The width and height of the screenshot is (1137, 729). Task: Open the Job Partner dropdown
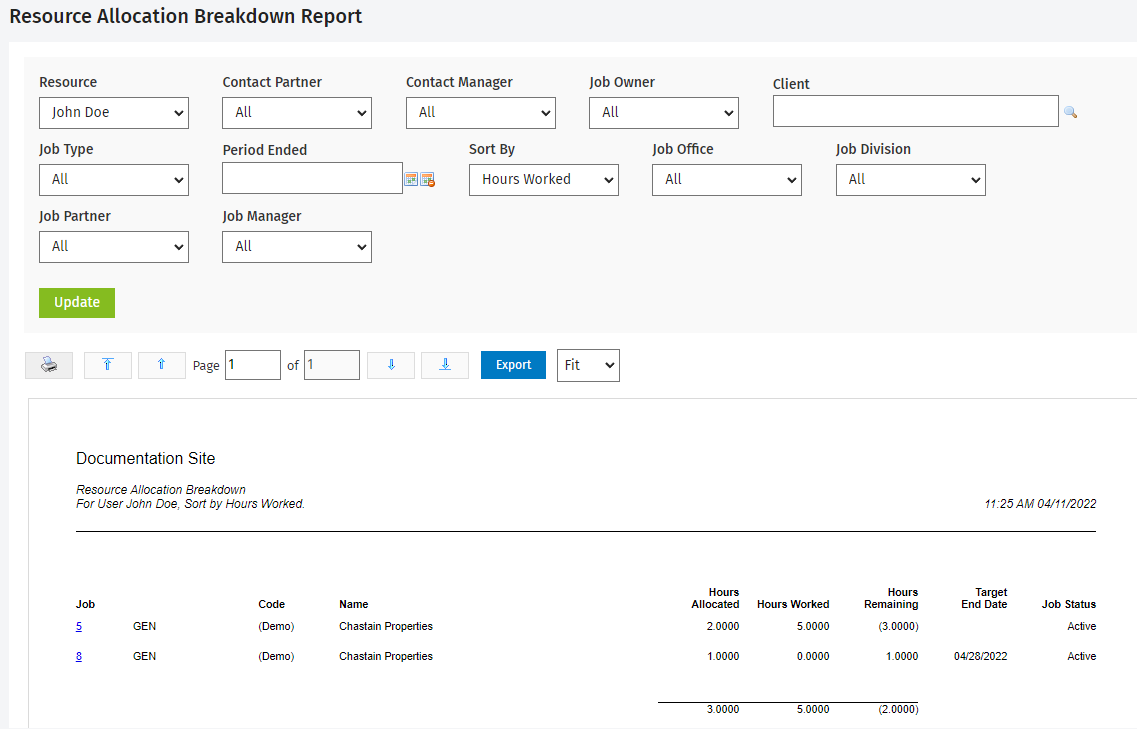114,247
